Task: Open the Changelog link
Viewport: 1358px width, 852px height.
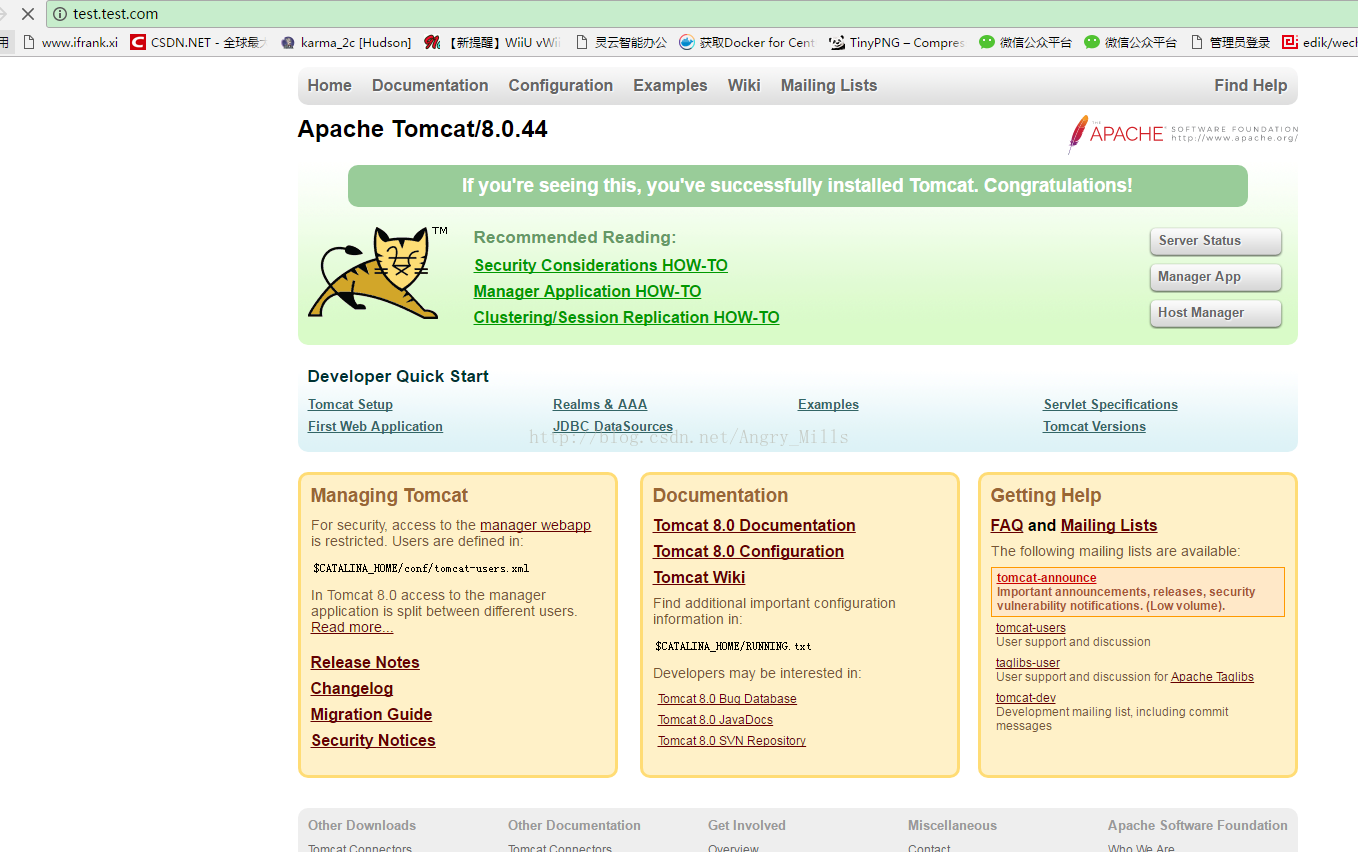Action: 352,689
